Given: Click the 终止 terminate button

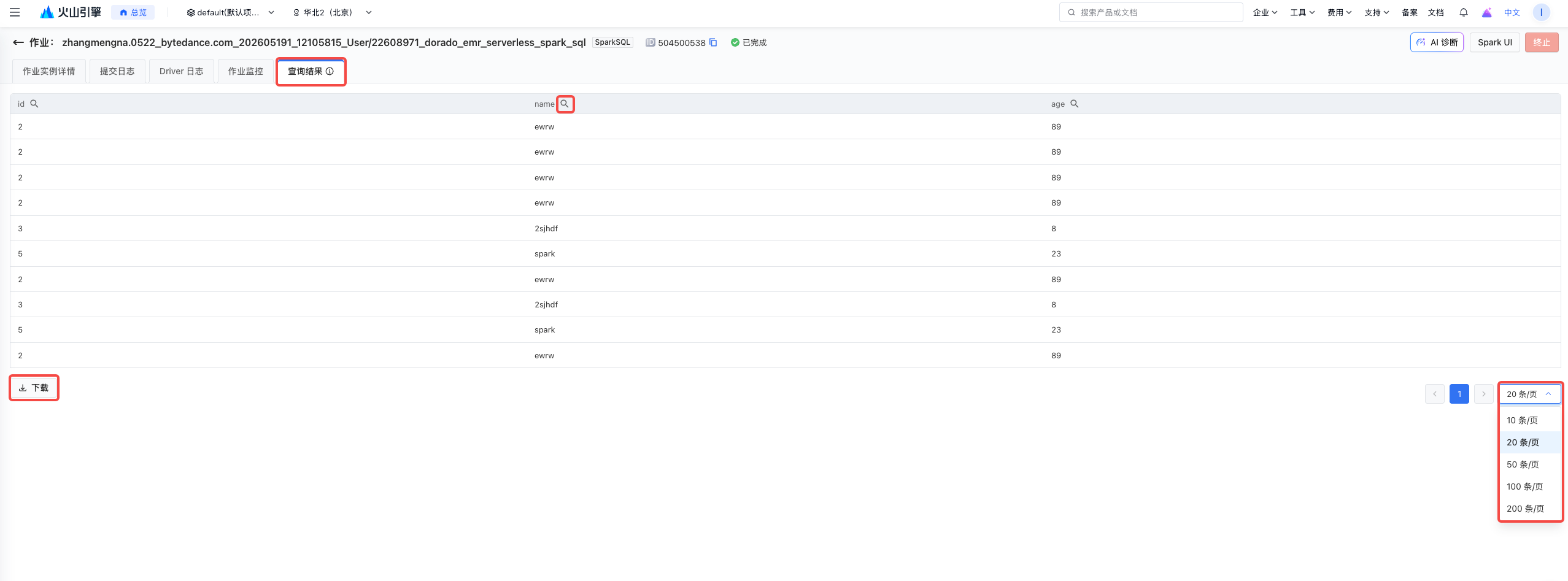Looking at the screenshot, I should (1541, 42).
